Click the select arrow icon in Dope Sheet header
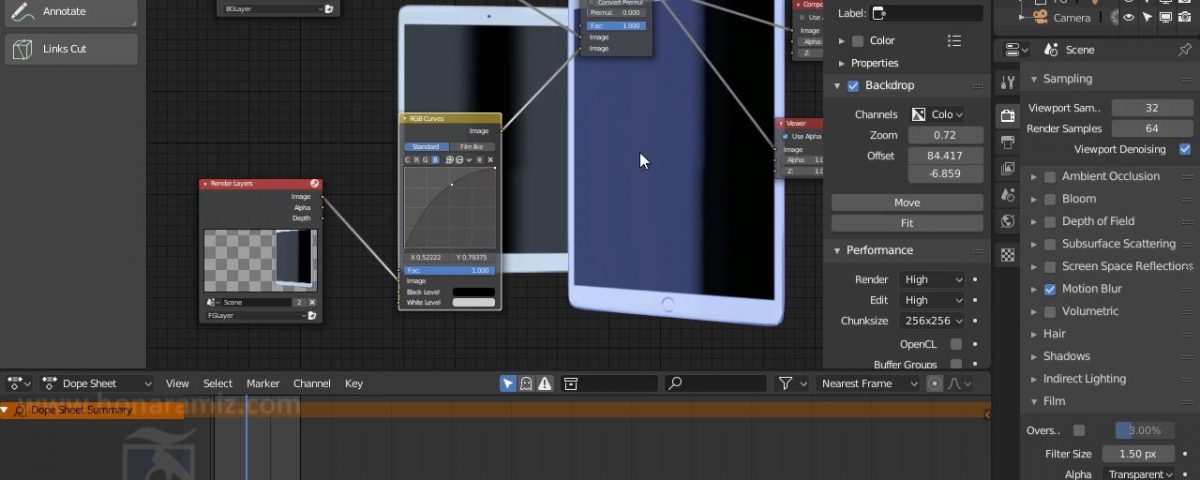The height and width of the screenshot is (480, 1200). [x=508, y=383]
